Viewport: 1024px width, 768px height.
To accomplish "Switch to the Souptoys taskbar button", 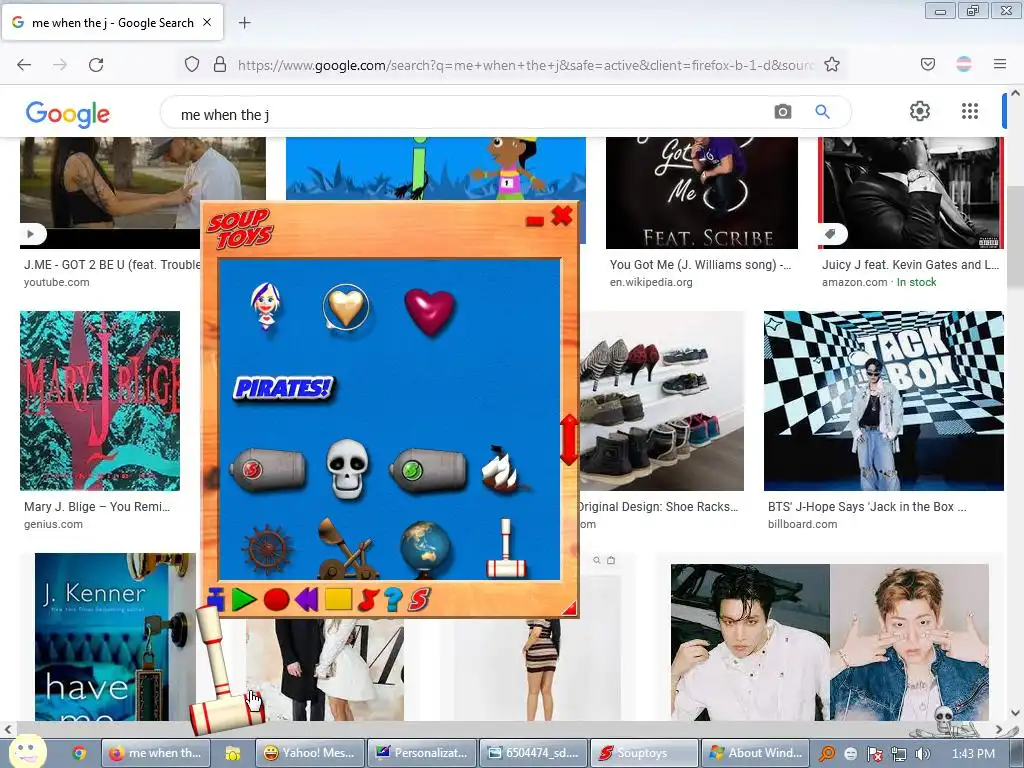I will click(644, 753).
